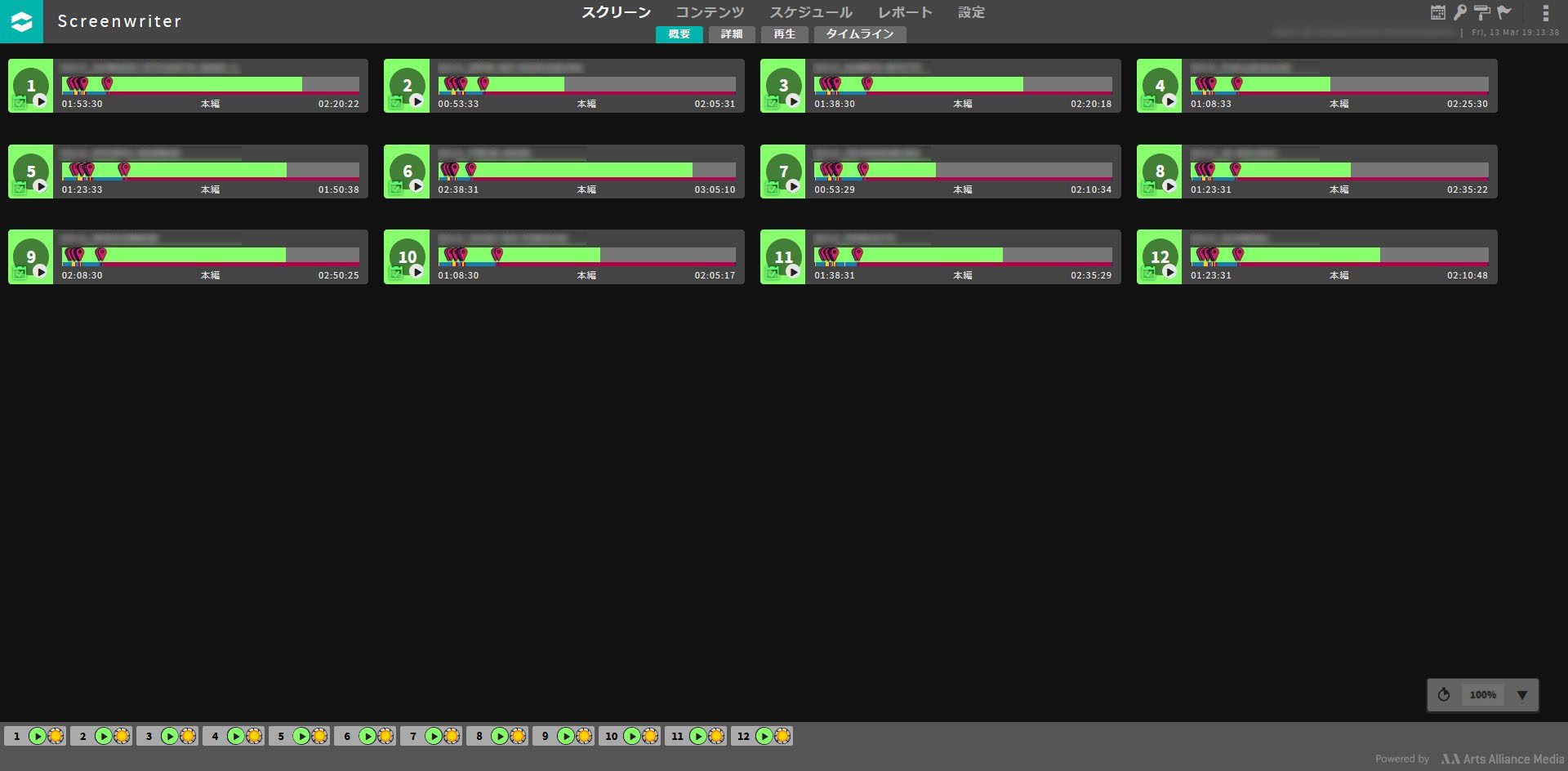Open the zoom level dropdown arrow
Viewport: 1568px width, 771px height.
[1522, 695]
